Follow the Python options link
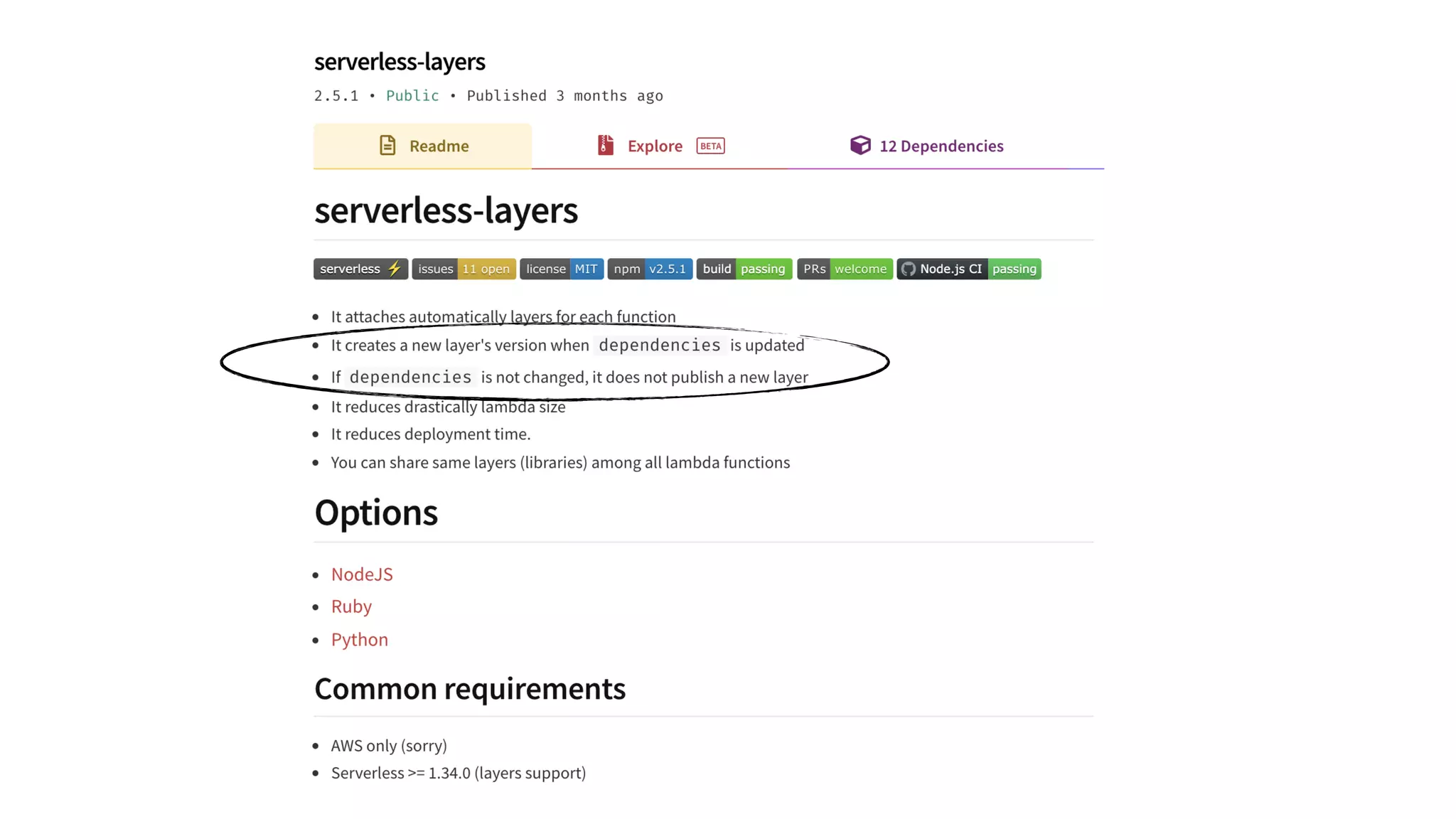Image resolution: width=1456 pixels, height=819 pixels. pyautogui.click(x=360, y=639)
